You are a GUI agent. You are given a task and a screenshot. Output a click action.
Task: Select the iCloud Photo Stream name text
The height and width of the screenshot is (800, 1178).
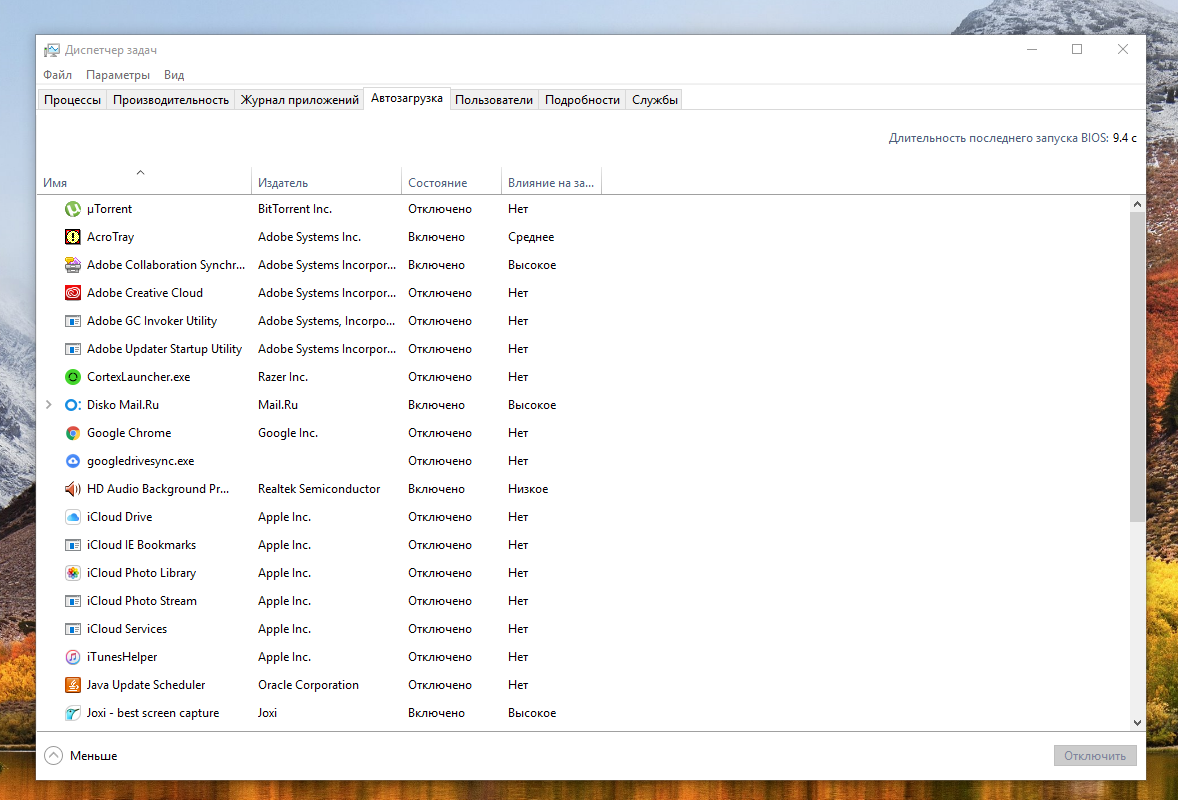(x=142, y=601)
